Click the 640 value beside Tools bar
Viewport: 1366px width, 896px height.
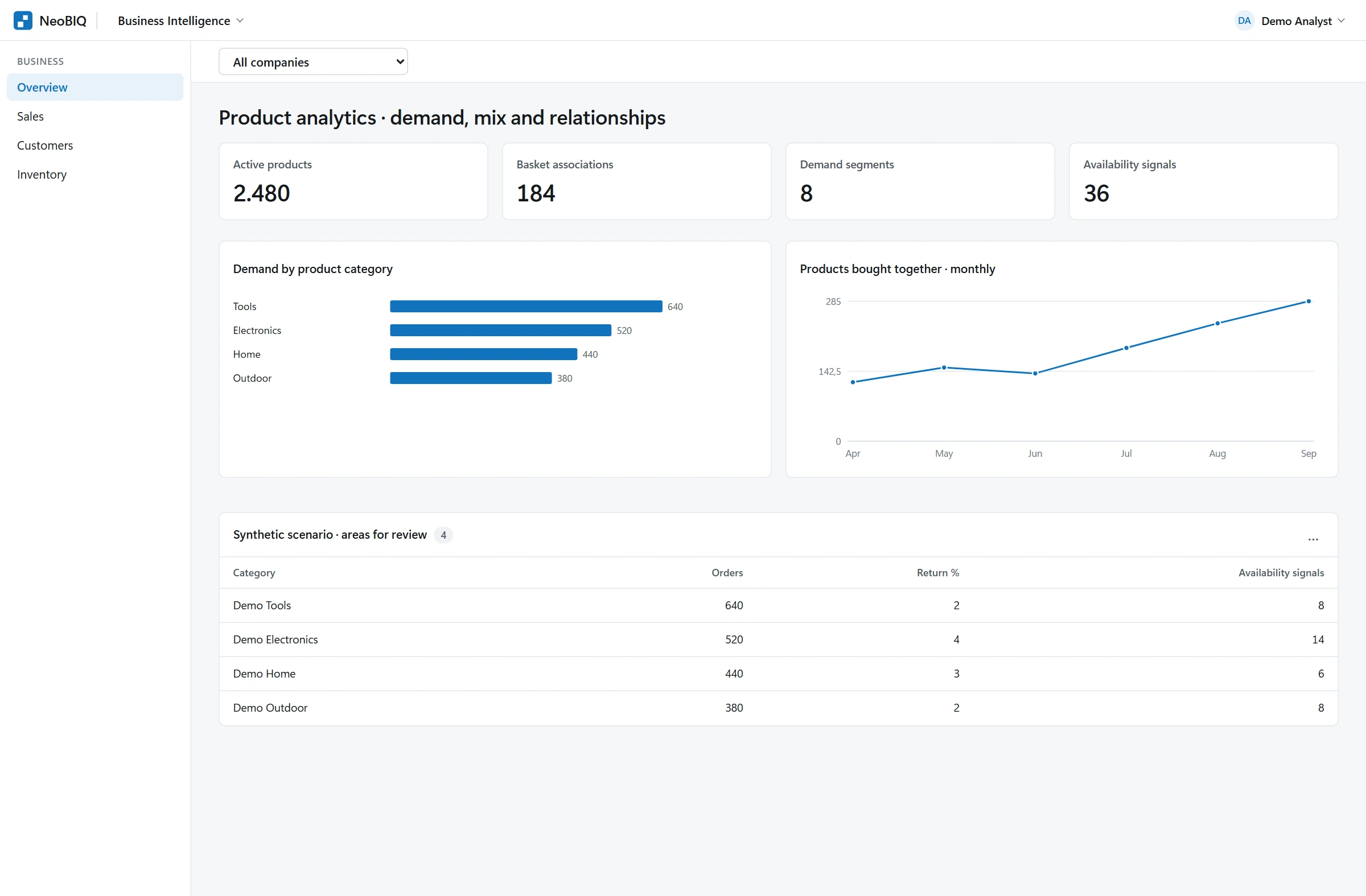[x=675, y=307]
